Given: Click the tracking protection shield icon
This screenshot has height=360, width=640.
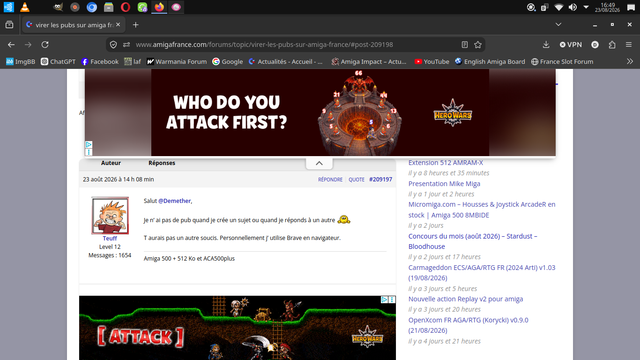Looking at the screenshot, I should click(x=113, y=44).
